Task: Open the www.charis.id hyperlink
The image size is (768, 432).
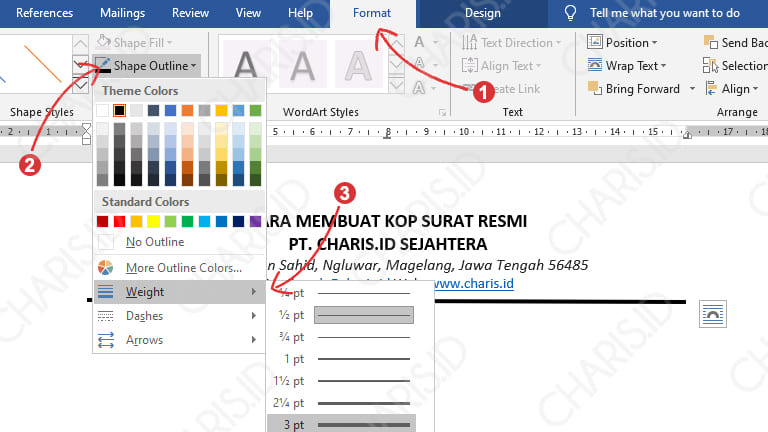Action: [474, 284]
